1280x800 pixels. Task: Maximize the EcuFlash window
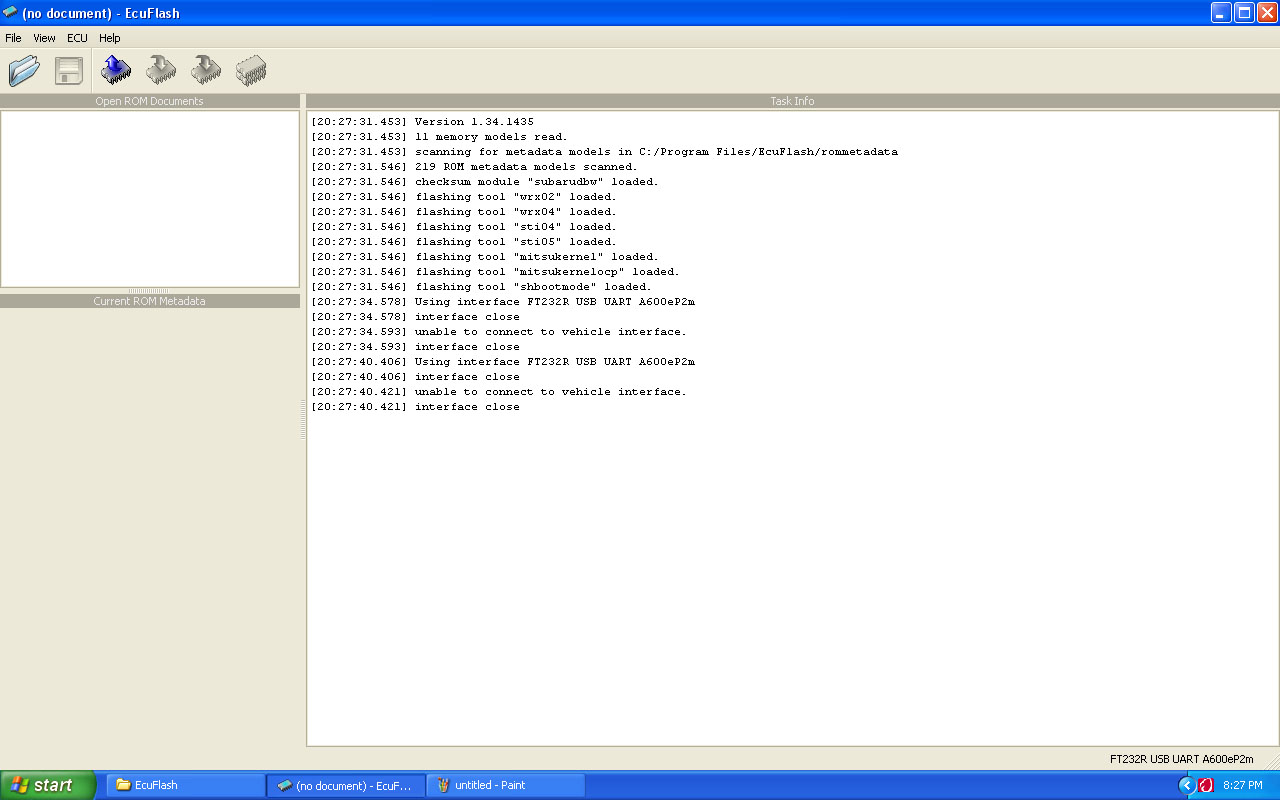[x=1244, y=13]
